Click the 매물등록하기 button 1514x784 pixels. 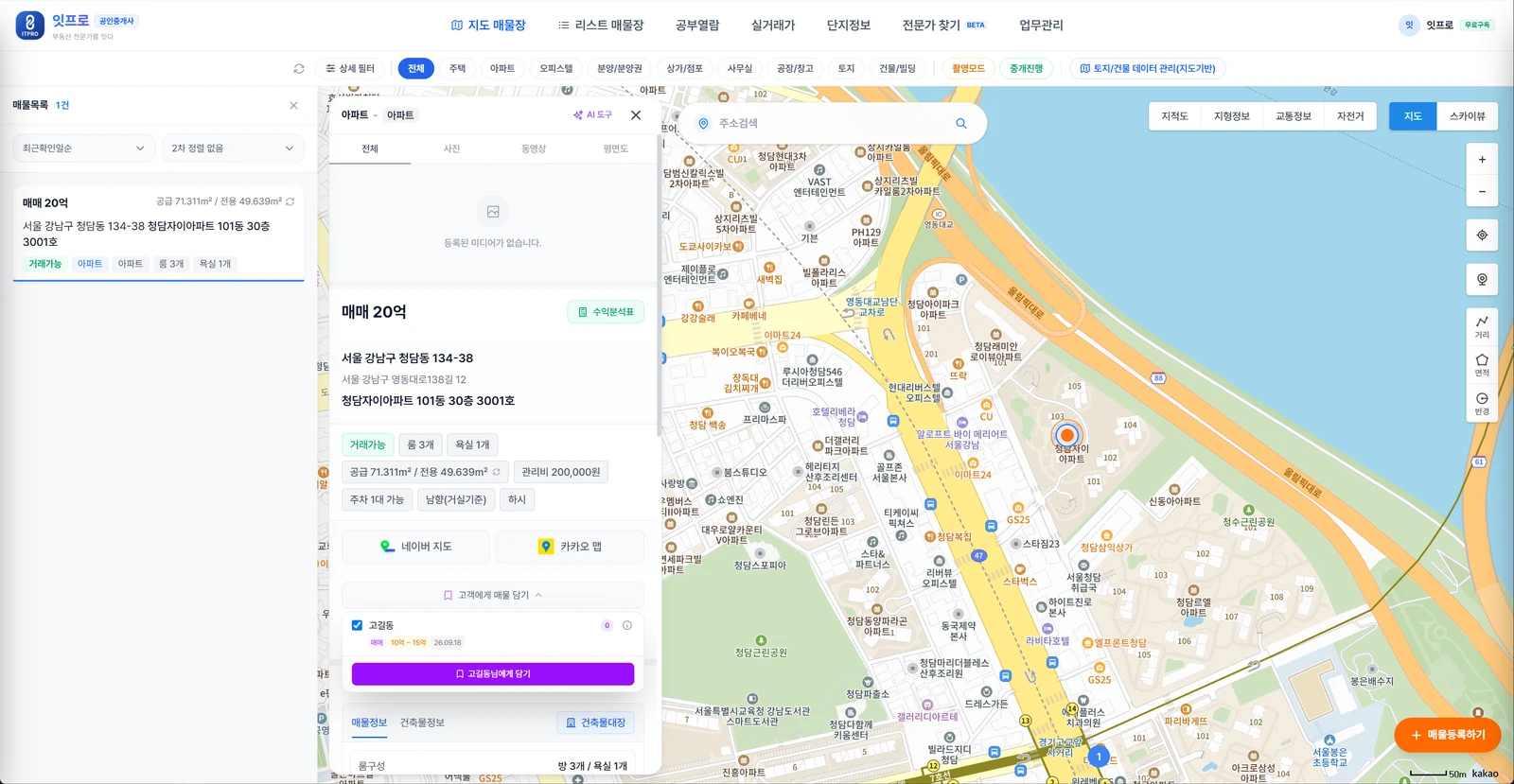[1447, 735]
